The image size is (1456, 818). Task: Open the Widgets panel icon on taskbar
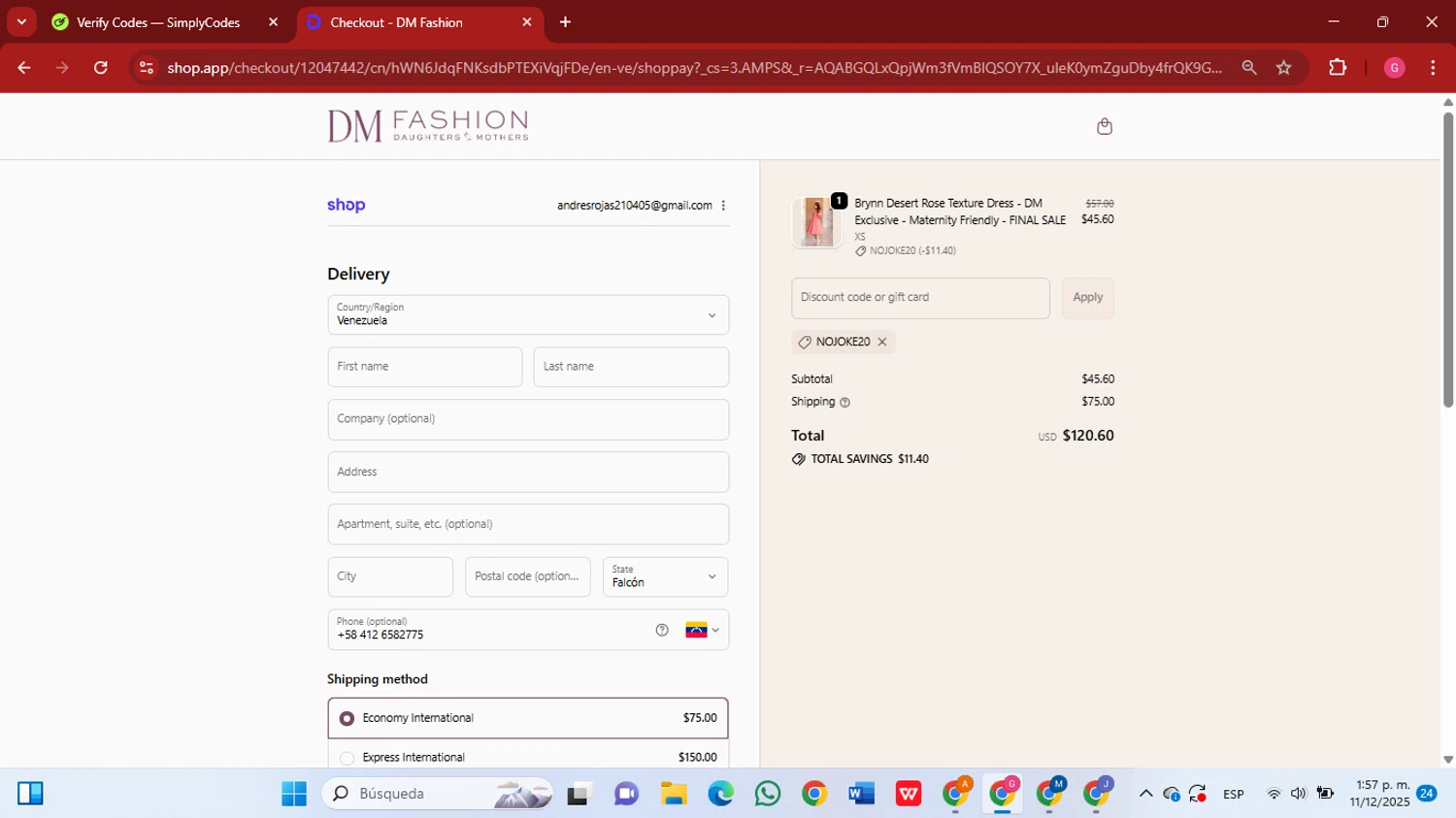tap(30, 794)
